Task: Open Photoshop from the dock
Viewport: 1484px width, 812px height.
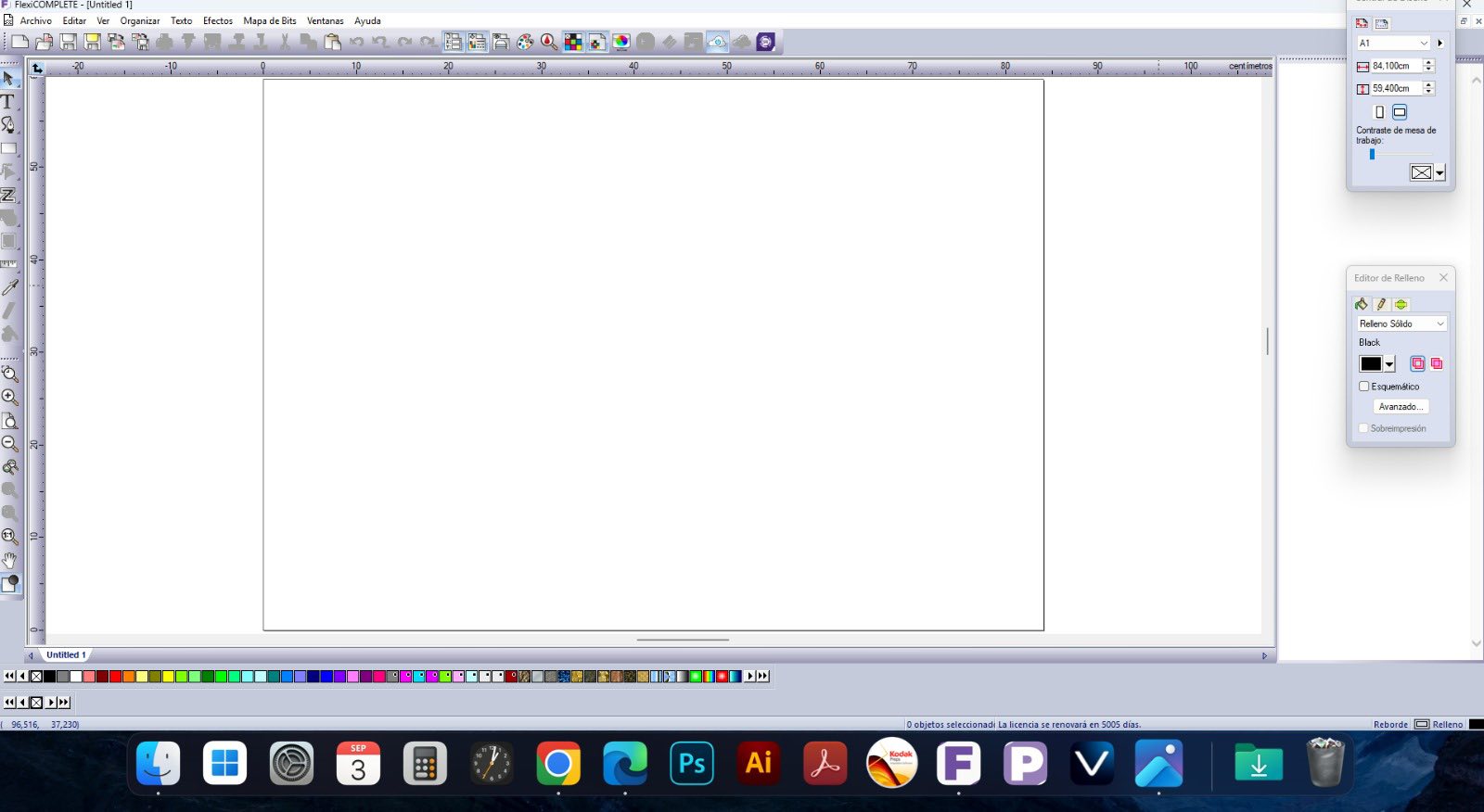Action: pos(692,763)
